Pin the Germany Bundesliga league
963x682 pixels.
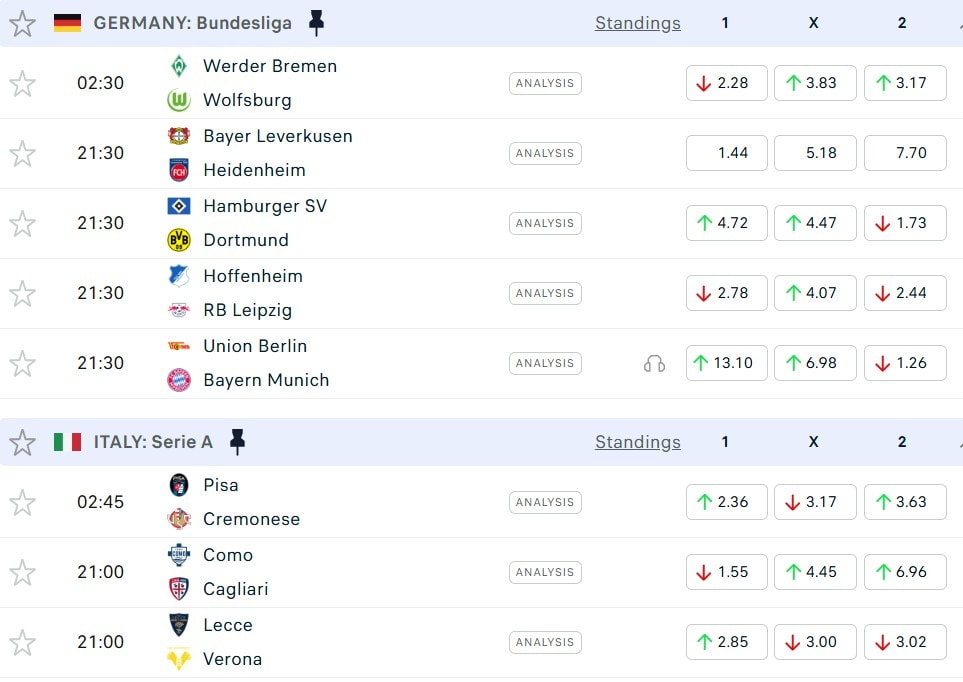click(316, 23)
